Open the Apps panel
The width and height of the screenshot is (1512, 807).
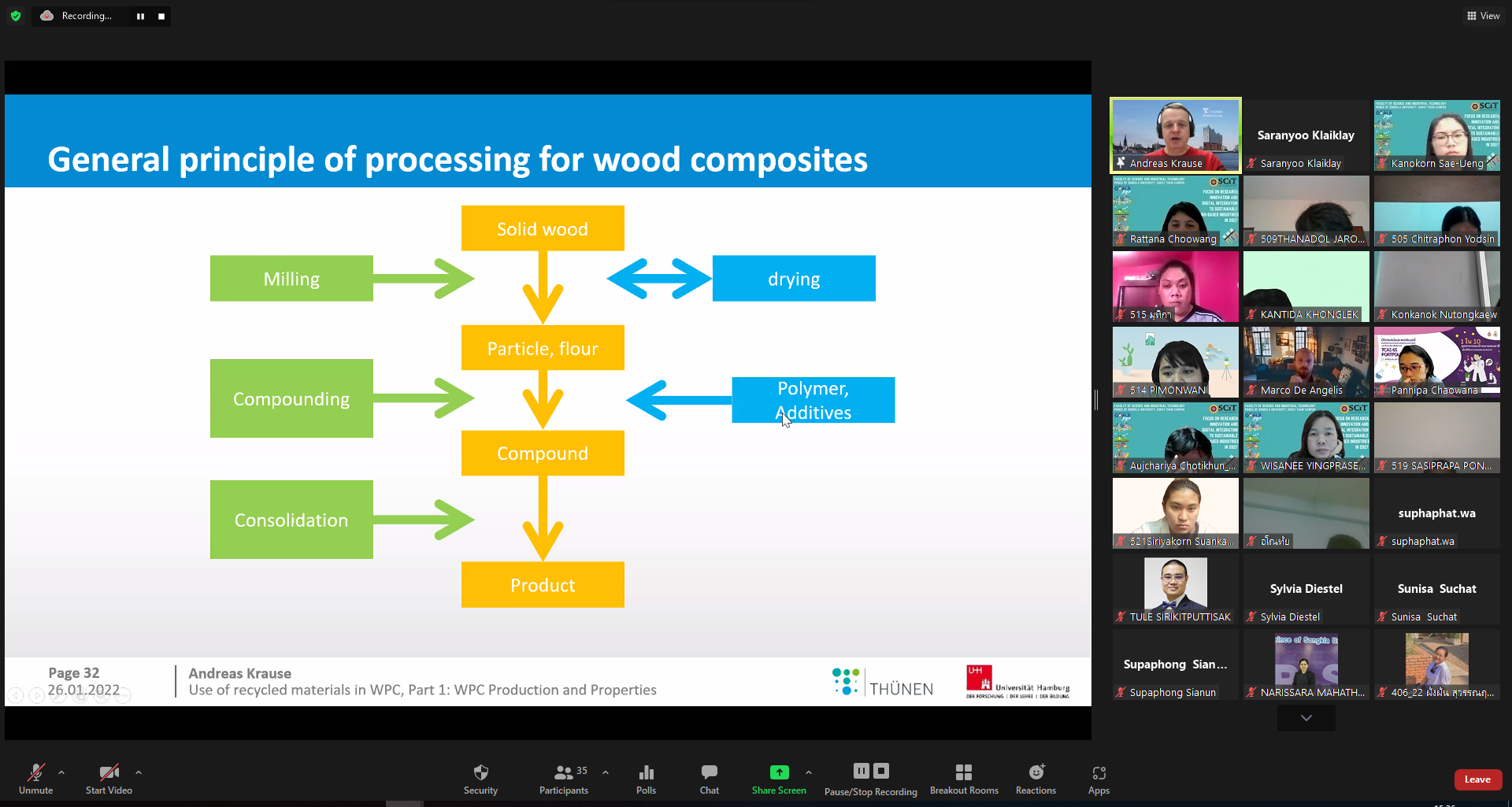point(1099,773)
